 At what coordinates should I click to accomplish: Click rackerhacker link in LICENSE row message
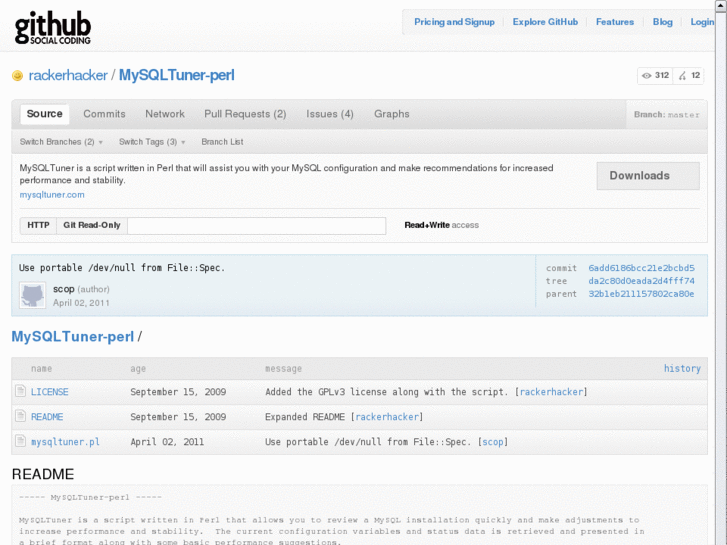pos(551,392)
